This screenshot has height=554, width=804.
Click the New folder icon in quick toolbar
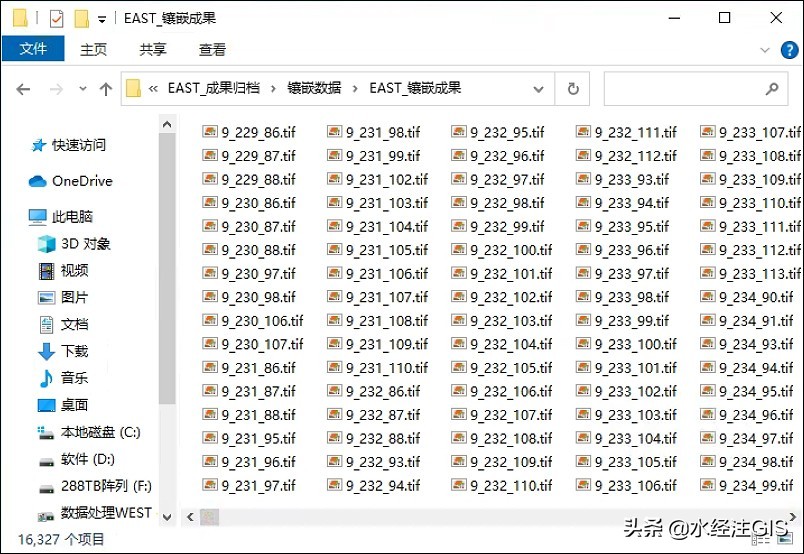82,19
